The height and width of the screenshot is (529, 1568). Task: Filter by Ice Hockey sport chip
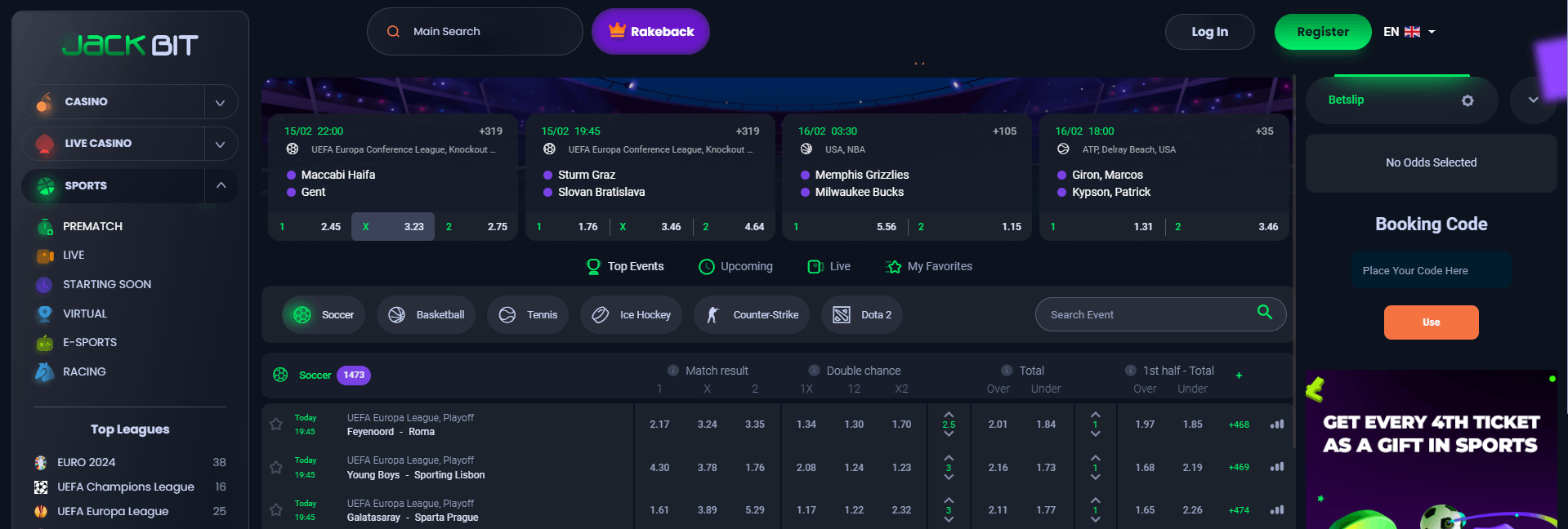(x=631, y=315)
